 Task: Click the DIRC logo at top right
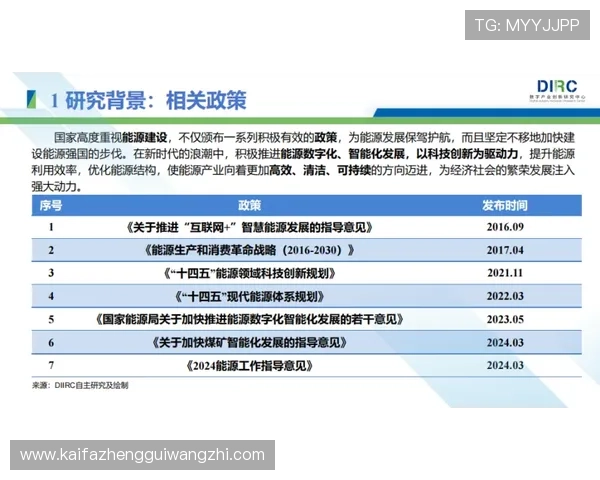[x=557, y=91]
